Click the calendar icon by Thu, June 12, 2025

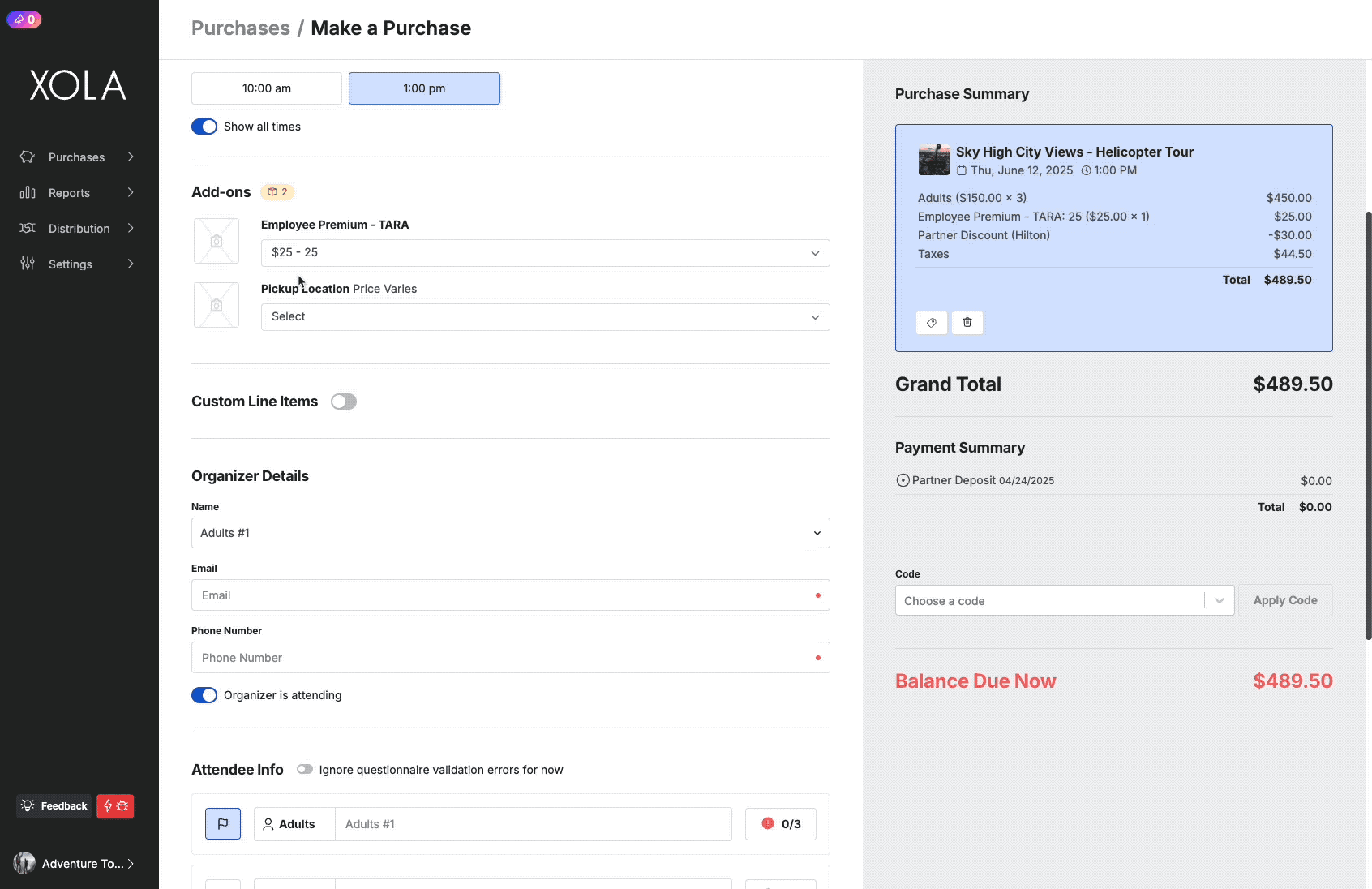(x=962, y=171)
